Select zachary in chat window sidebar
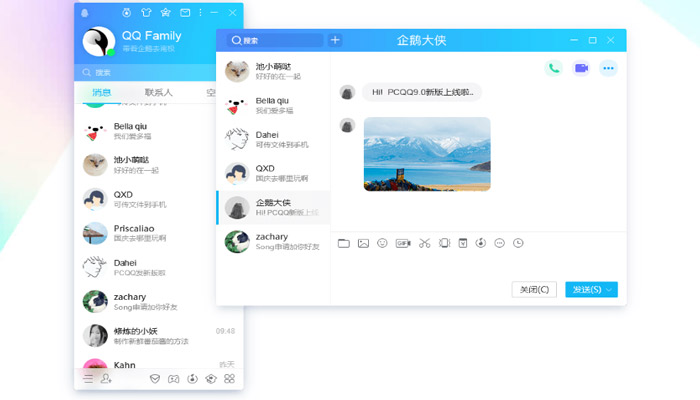Viewport: 700px width, 400px height. 273,242
